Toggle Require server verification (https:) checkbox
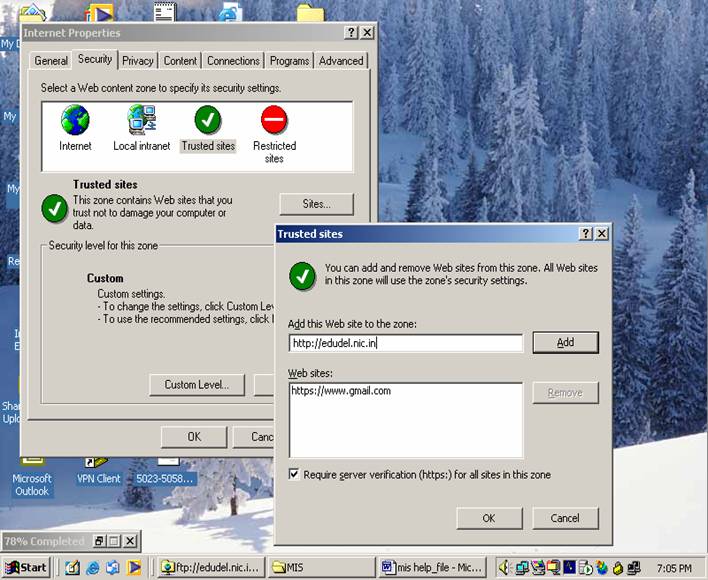 tap(294, 475)
